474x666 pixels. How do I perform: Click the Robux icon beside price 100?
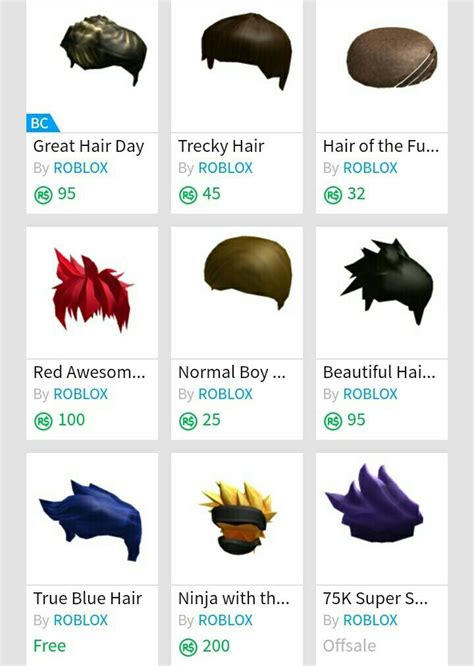point(43,421)
